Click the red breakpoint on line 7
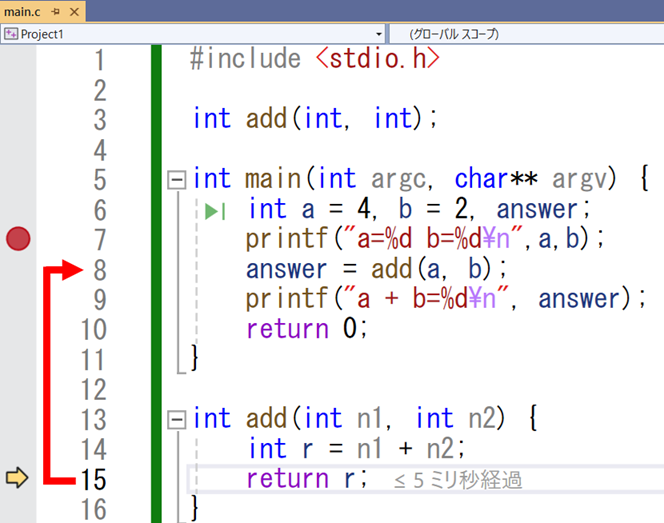Screen dimensions: 664x523 18,239
